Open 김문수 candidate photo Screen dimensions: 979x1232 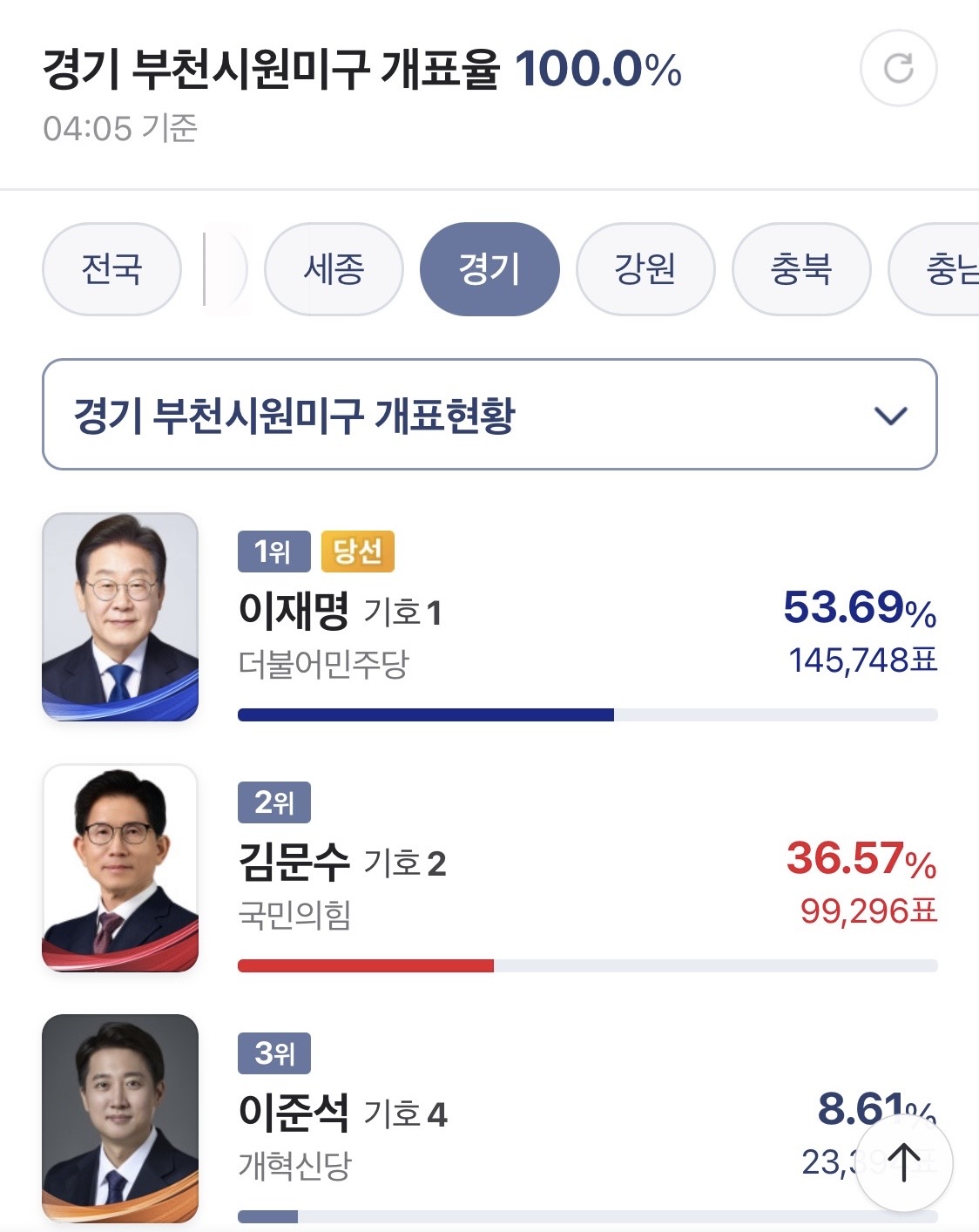pos(120,868)
